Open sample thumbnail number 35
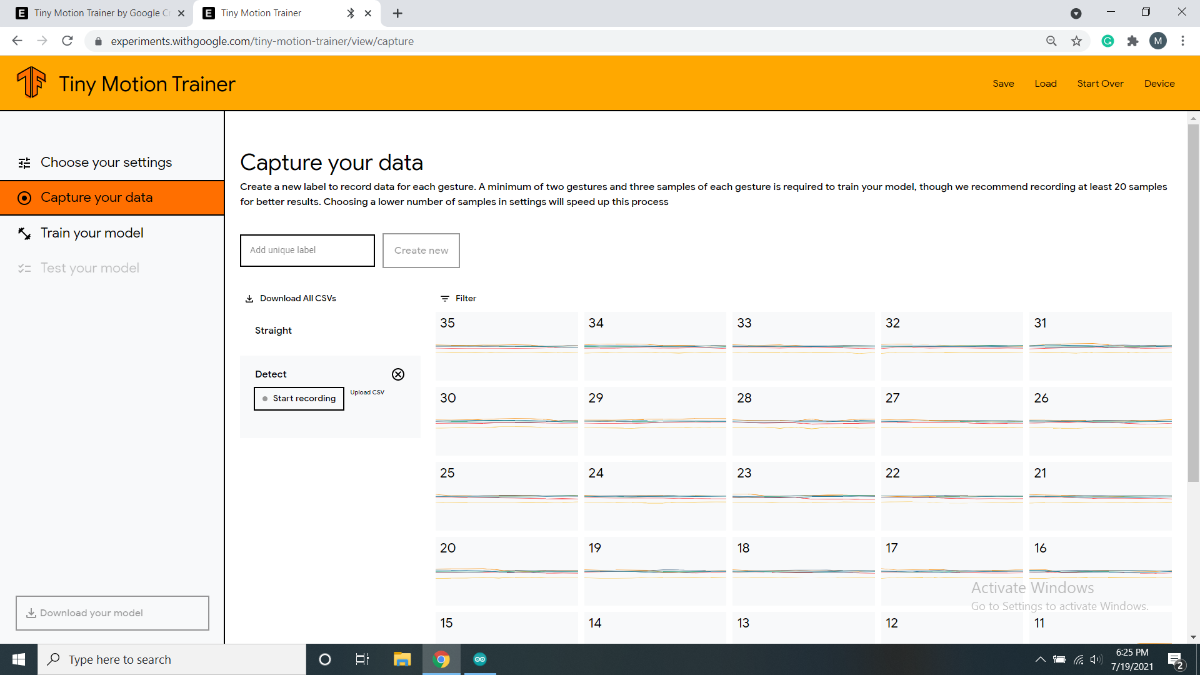The image size is (1200, 675). point(507,346)
